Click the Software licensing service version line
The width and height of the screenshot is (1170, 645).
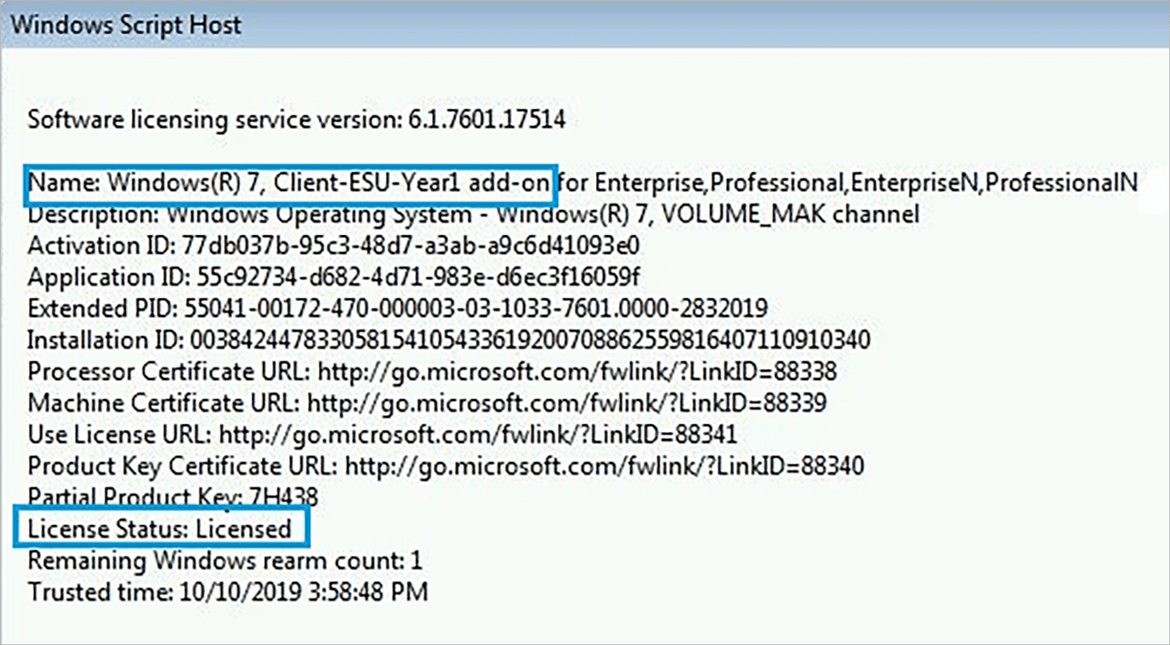coord(296,119)
